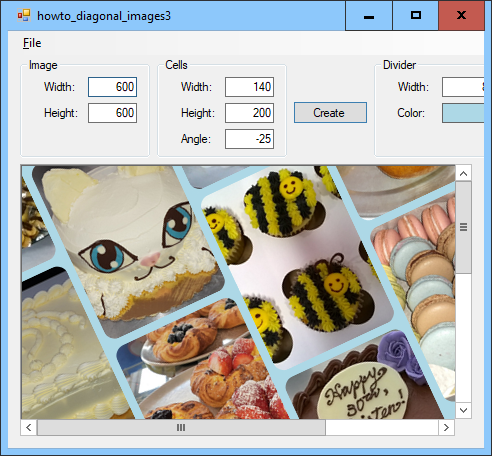Click the Color label in Divider group
This screenshot has width=492, height=456.
coord(411,113)
